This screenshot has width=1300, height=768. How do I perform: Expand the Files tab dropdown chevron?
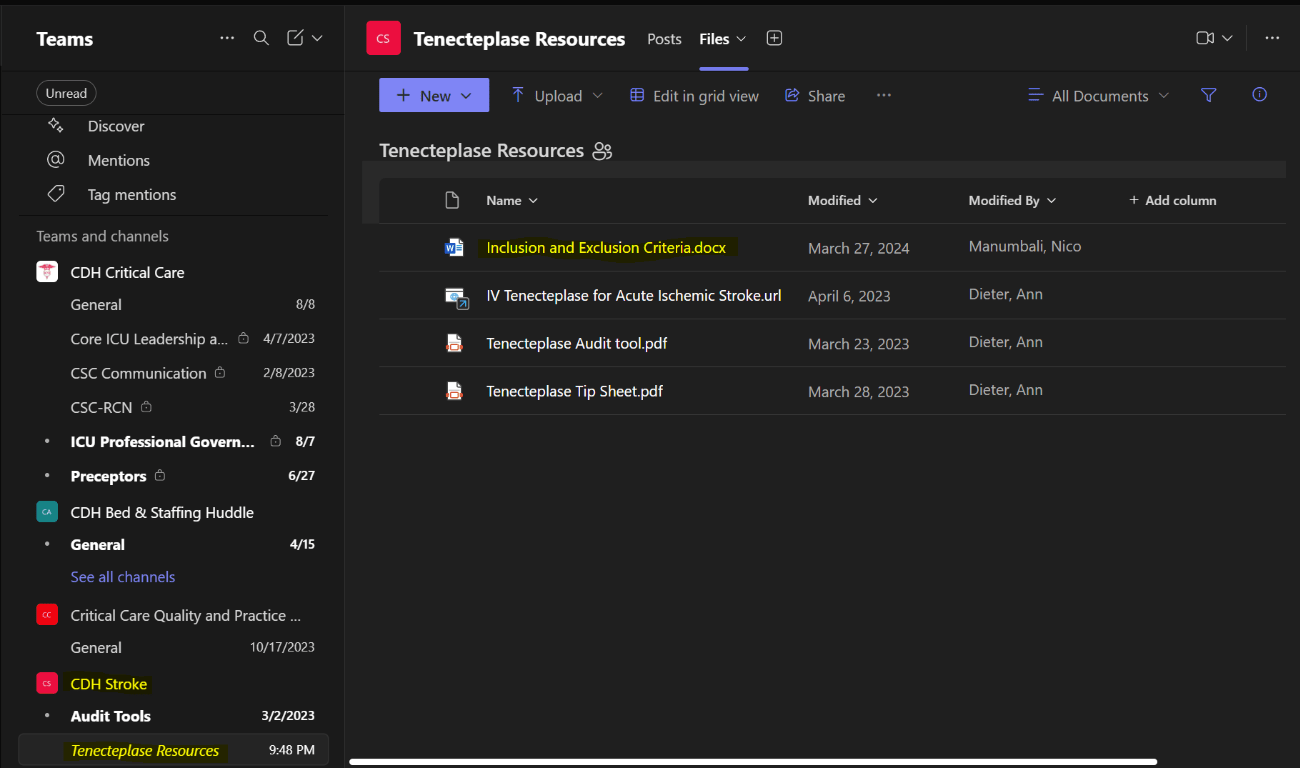point(741,39)
